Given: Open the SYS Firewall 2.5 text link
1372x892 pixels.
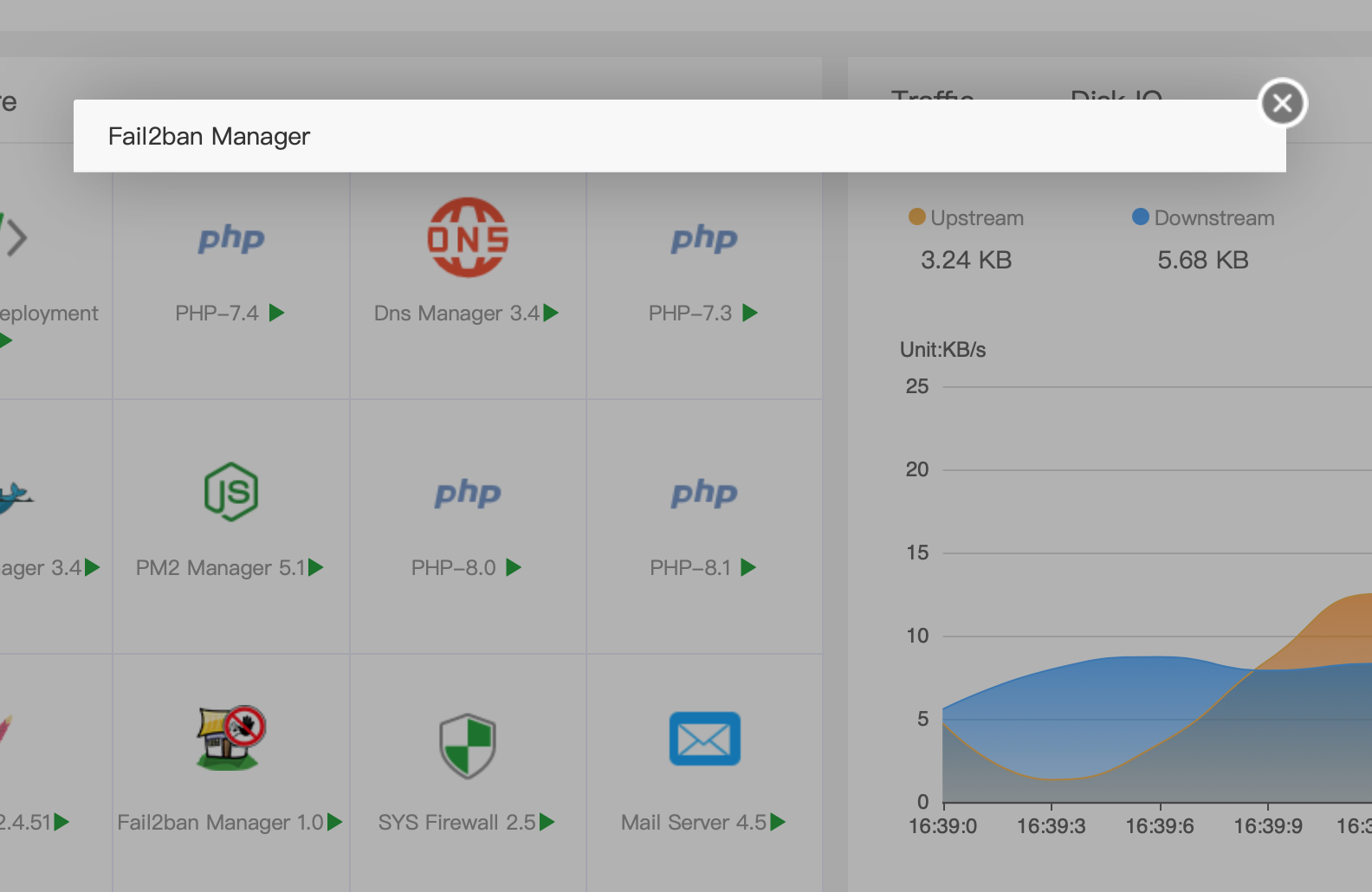Looking at the screenshot, I should coord(456,823).
